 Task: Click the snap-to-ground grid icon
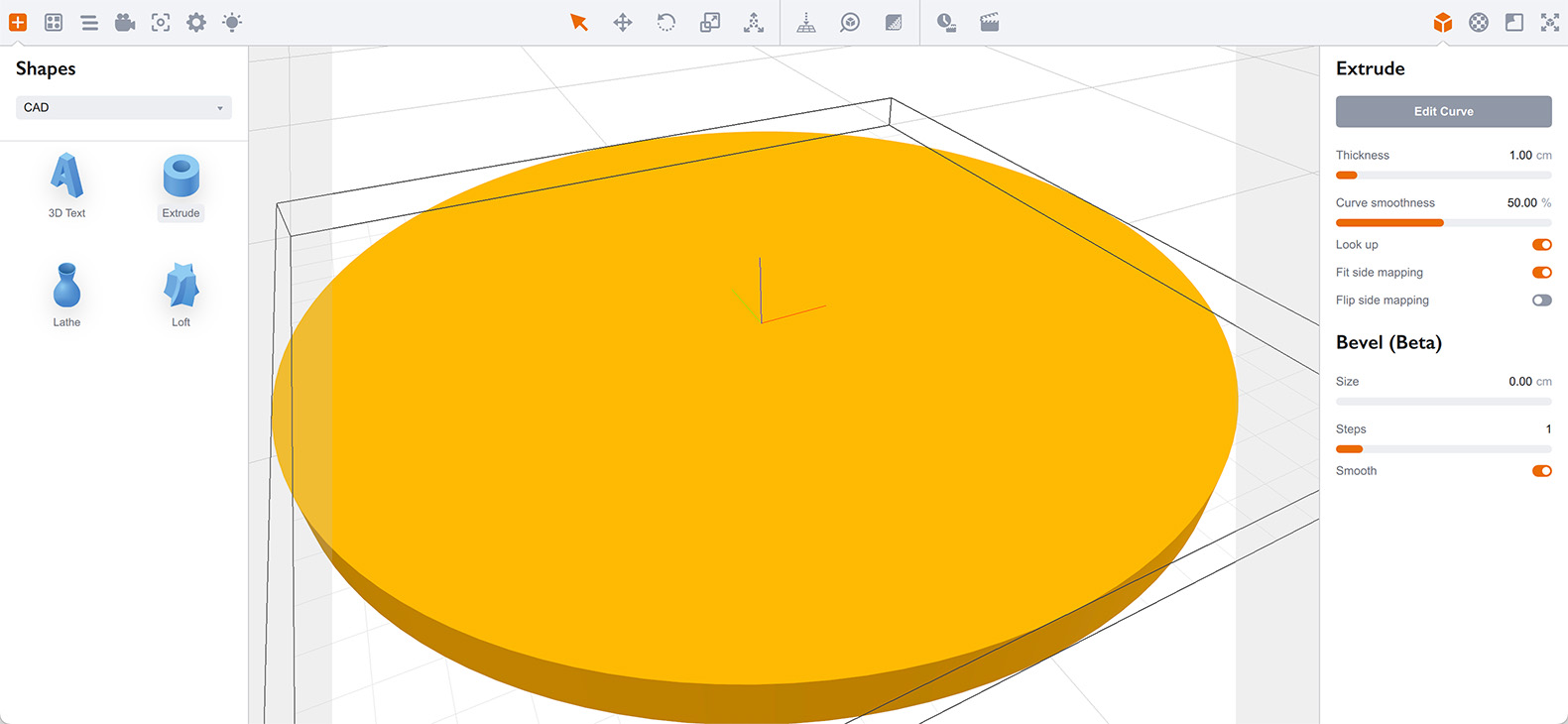[806, 22]
